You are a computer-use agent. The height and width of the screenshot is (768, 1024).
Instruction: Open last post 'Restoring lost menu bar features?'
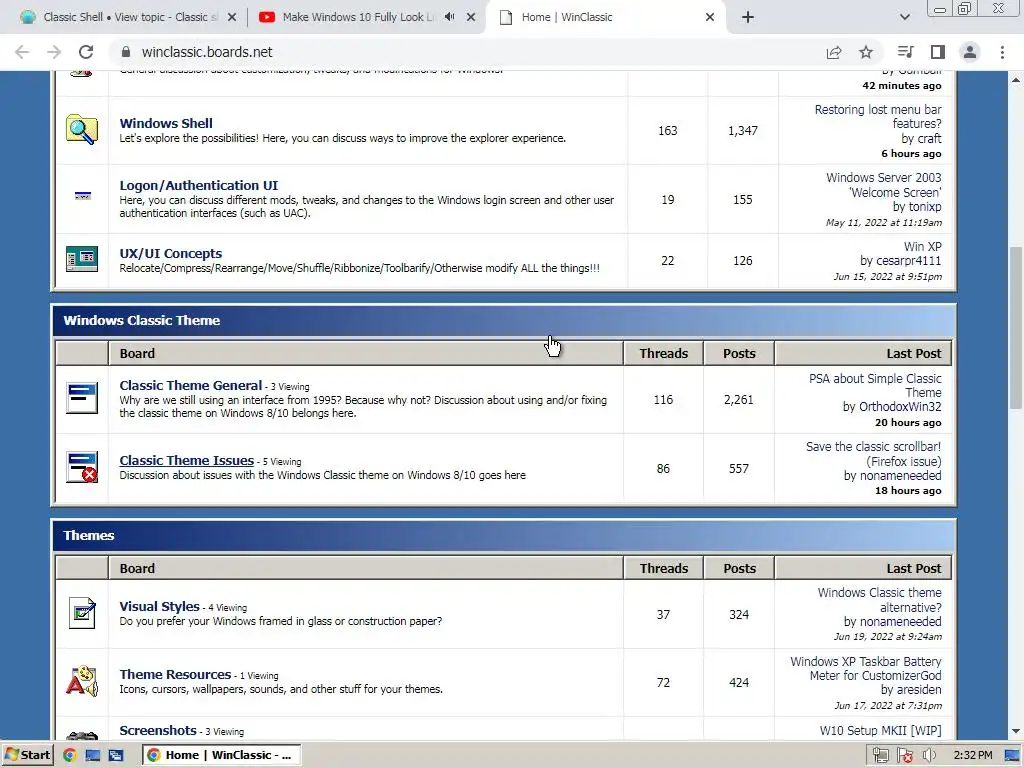[x=878, y=116]
